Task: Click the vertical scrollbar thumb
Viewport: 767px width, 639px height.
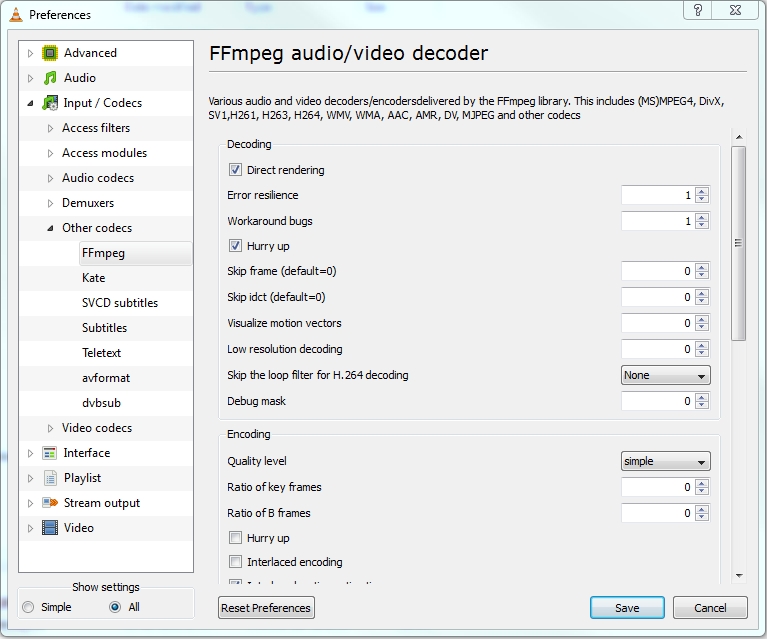Action: tap(739, 243)
